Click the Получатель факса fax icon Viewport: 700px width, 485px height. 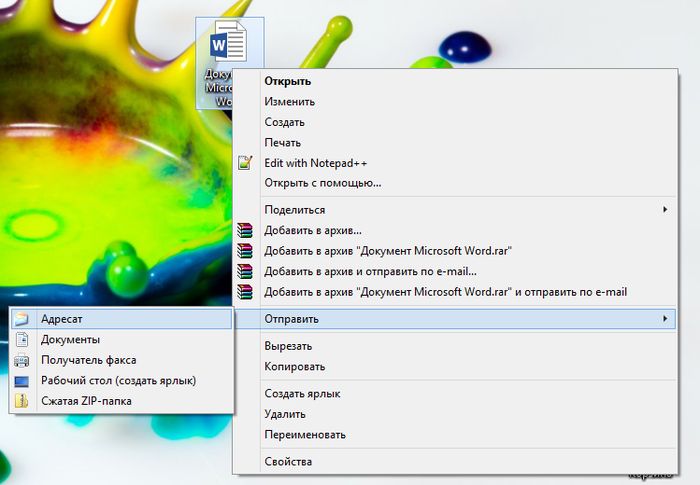coord(22,360)
